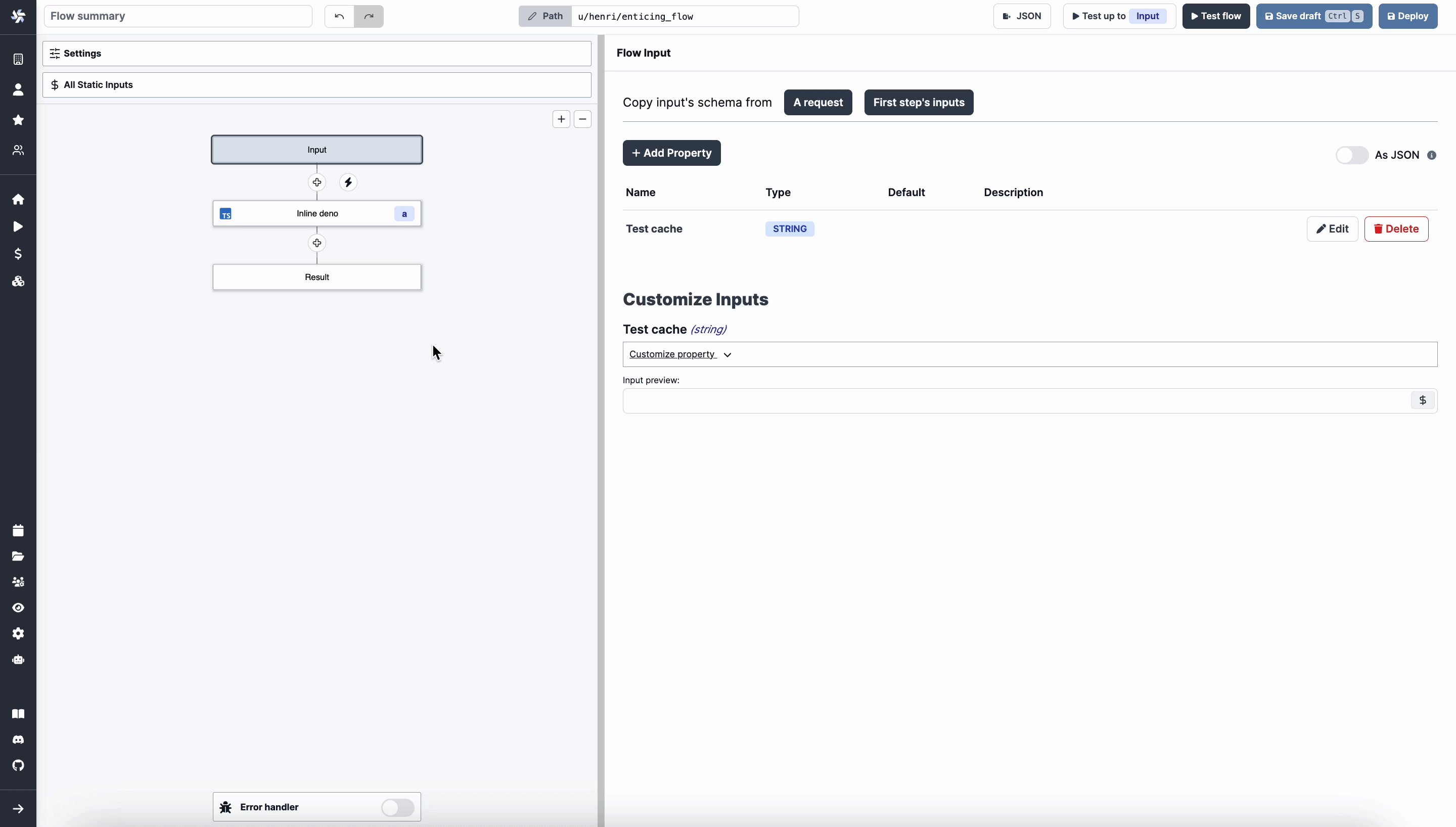
Task: Open GitHub via the sidebar icon
Action: pyautogui.click(x=18, y=766)
